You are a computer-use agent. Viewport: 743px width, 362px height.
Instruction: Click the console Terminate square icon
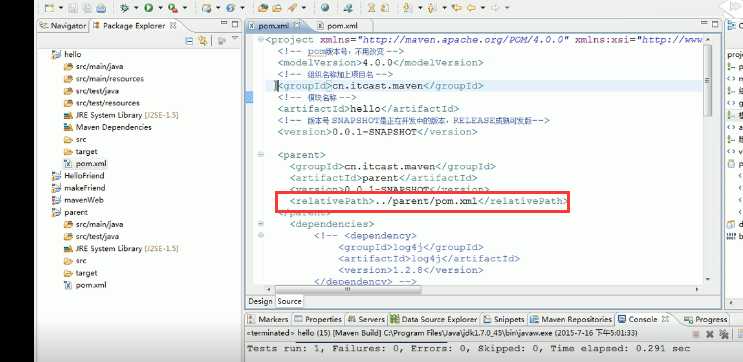(x=696, y=335)
